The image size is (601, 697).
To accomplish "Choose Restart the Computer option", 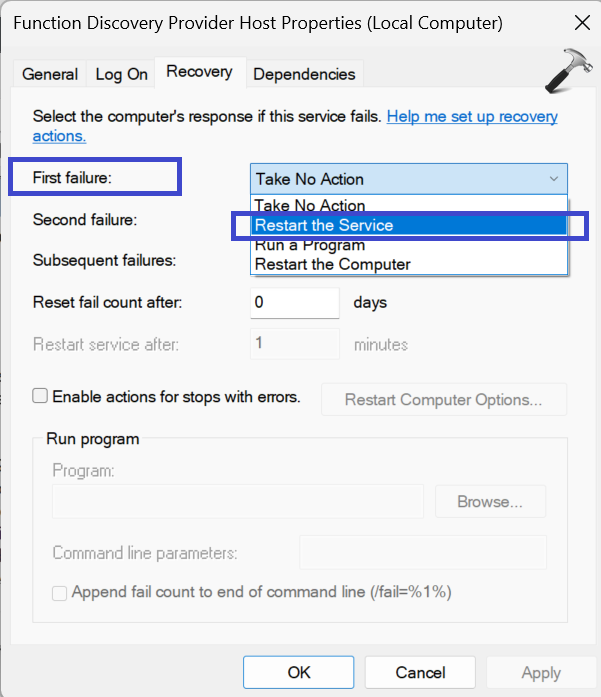I will pos(333,264).
